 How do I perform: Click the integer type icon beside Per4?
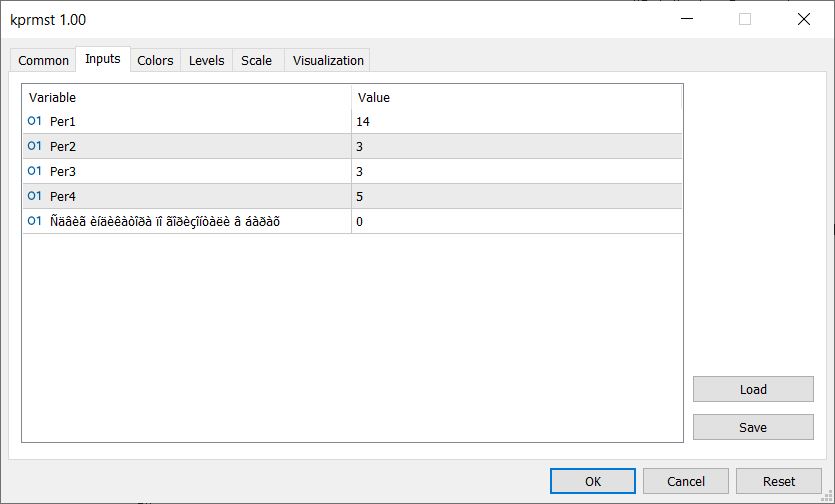pyautogui.click(x=34, y=196)
